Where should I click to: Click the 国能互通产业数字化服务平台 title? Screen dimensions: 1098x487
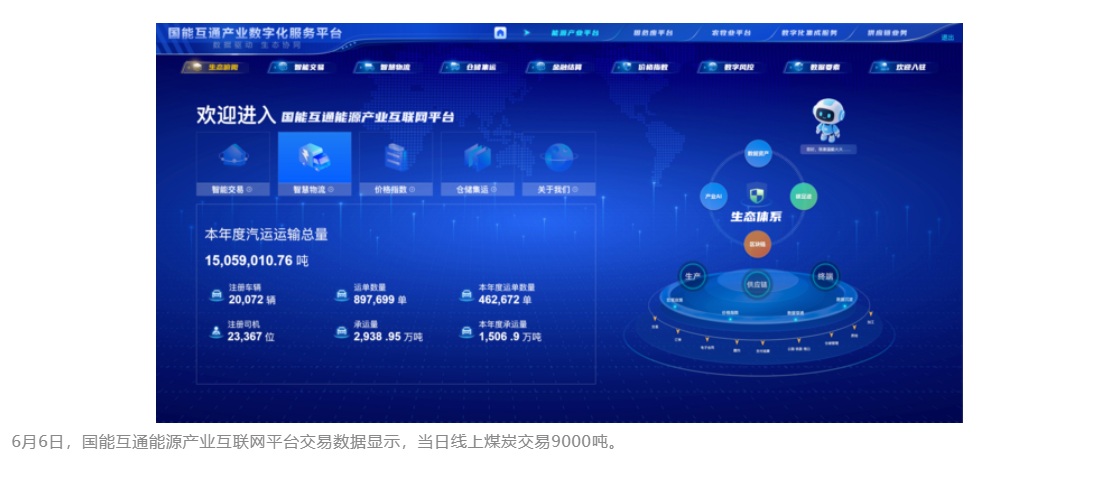(x=255, y=32)
